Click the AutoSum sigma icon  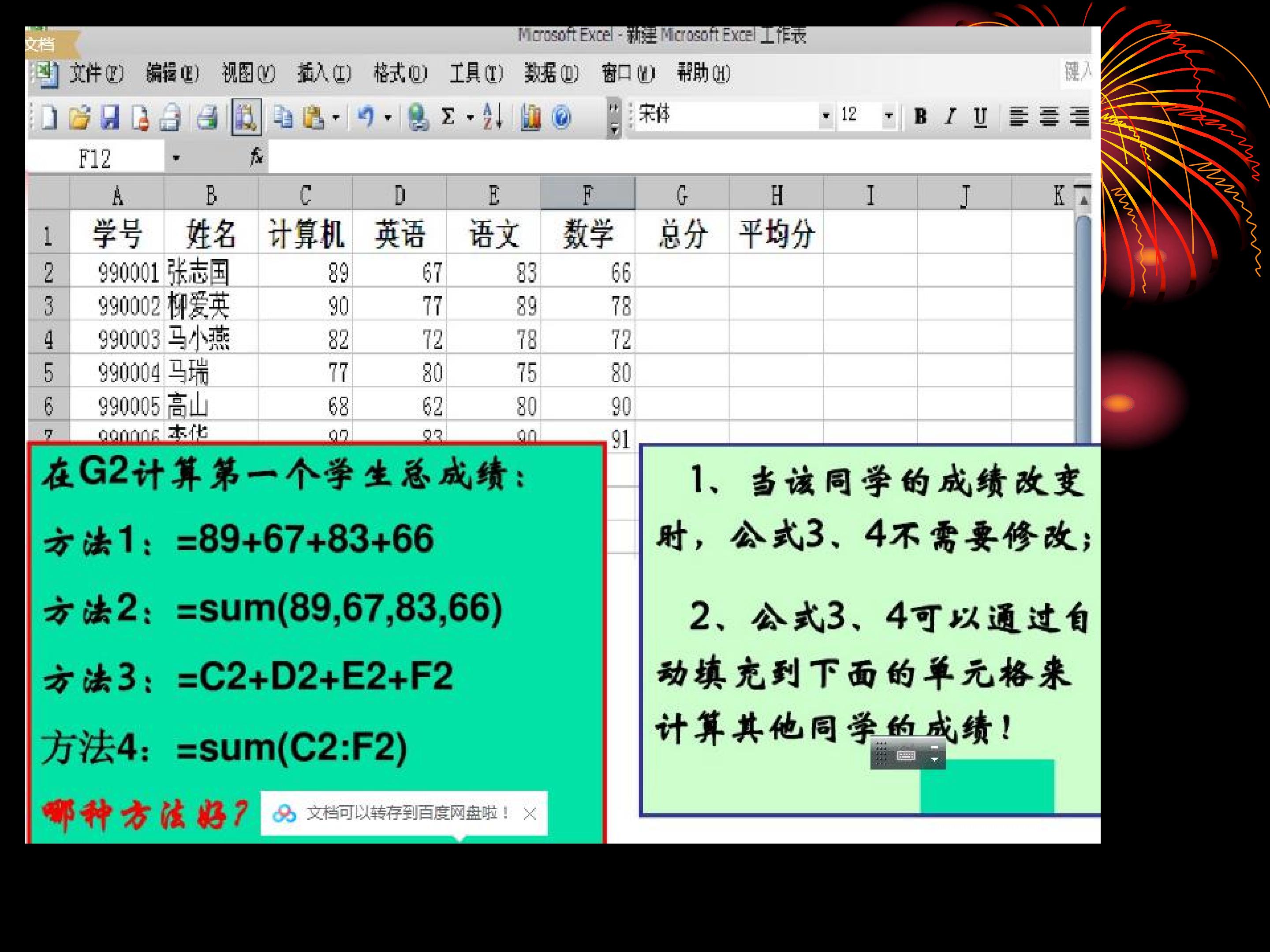pyautogui.click(x=448, y=117)
